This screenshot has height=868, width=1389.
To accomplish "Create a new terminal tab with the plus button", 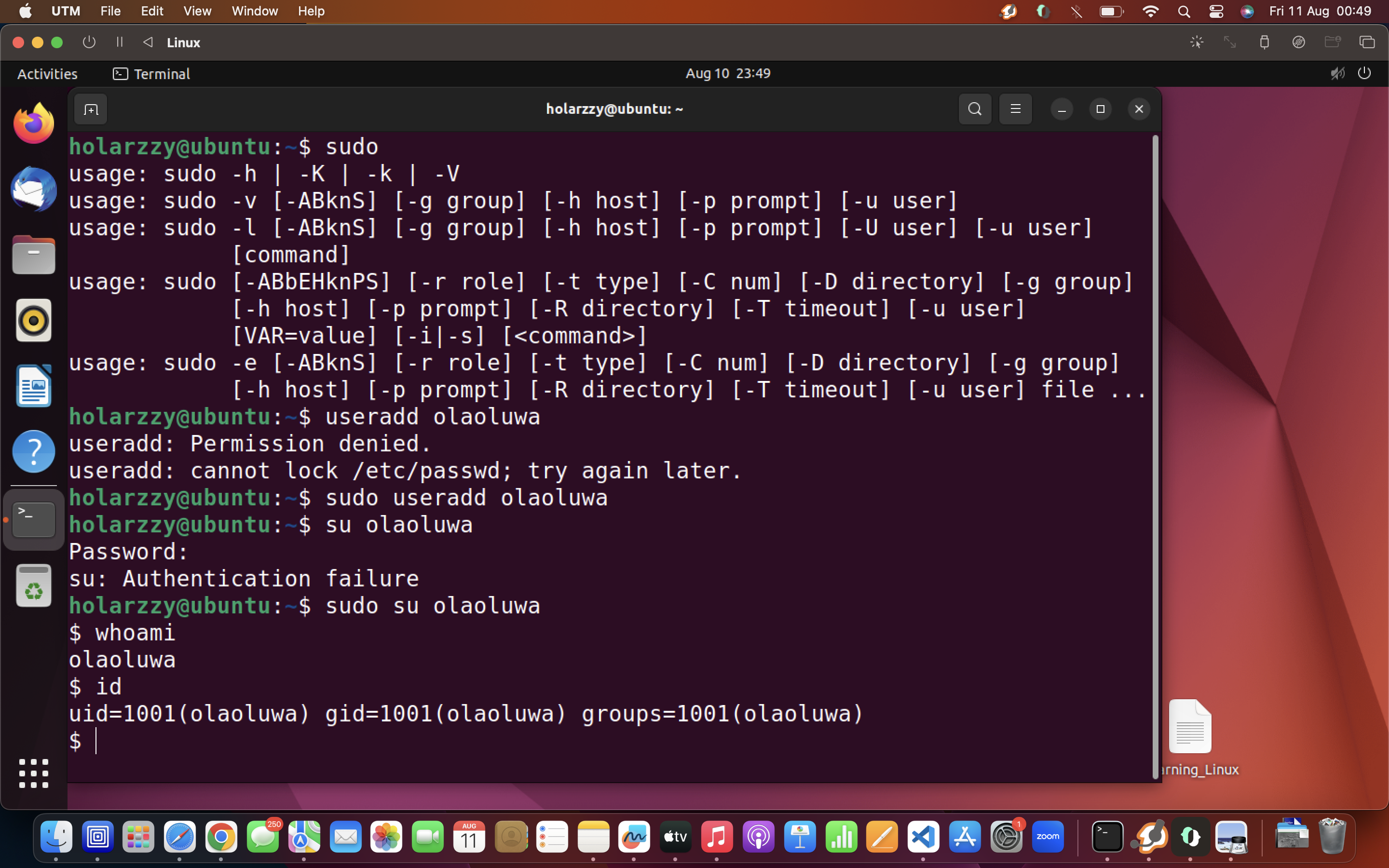I will click(x=90, y=109).
